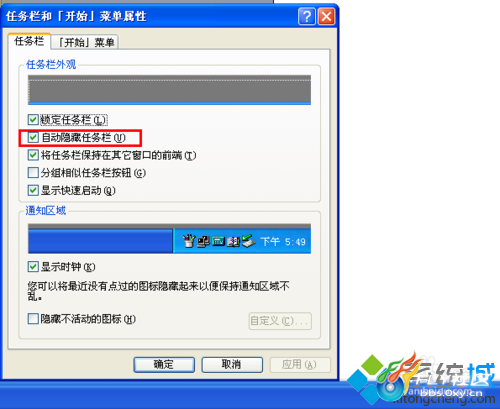
Task: Click the 确定 button
Action: (164, 364)
